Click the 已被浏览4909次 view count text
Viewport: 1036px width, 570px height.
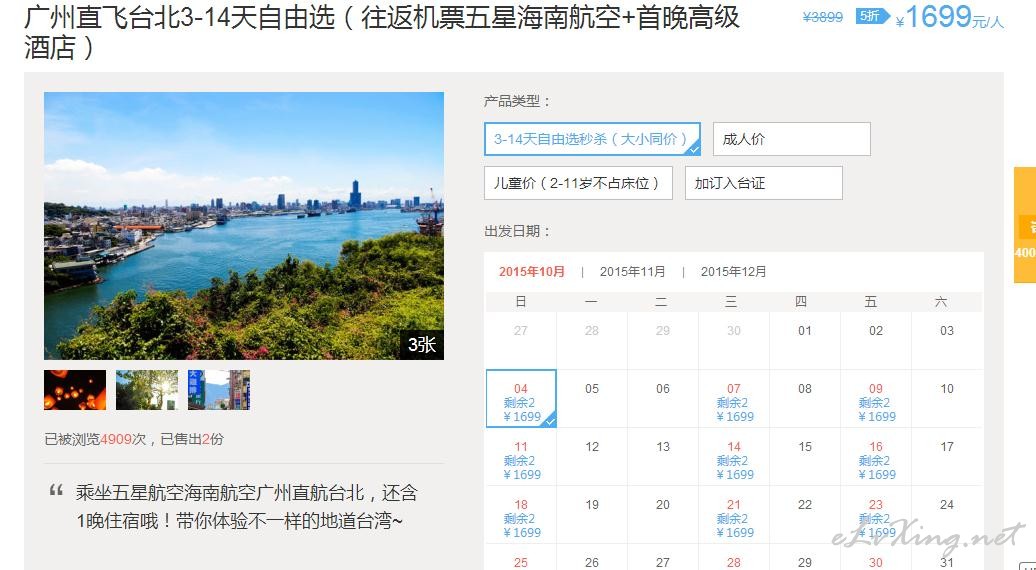tap(95, 439)
